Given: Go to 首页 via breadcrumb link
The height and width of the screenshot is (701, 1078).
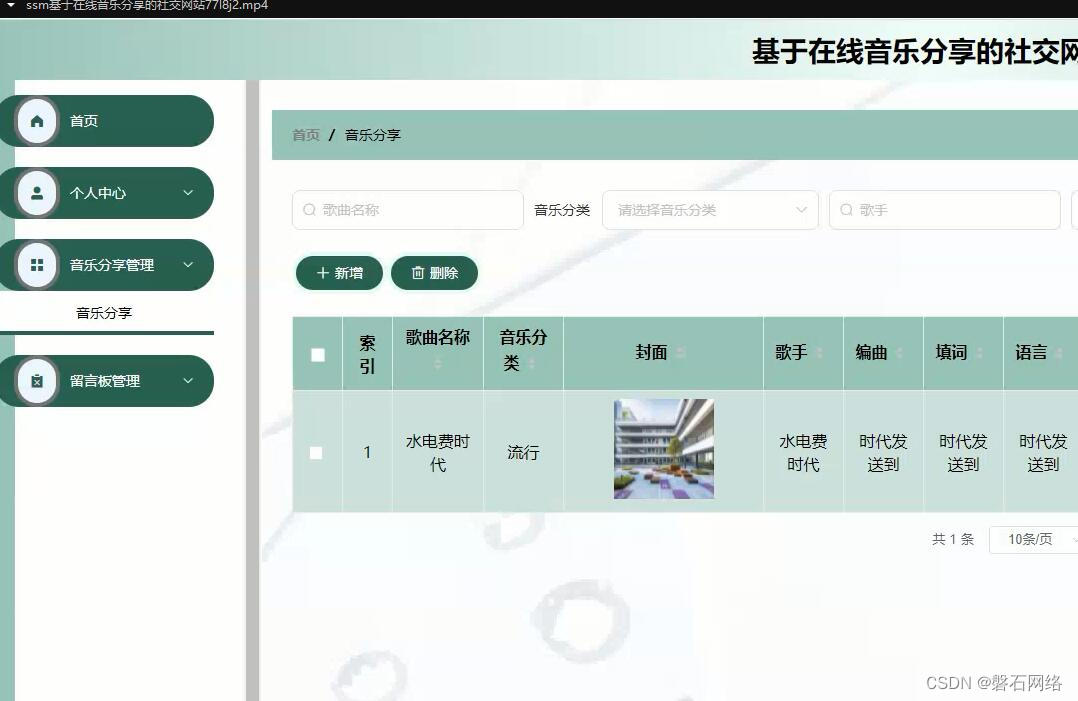Looking at the screenshot, I should coord(306,135).
